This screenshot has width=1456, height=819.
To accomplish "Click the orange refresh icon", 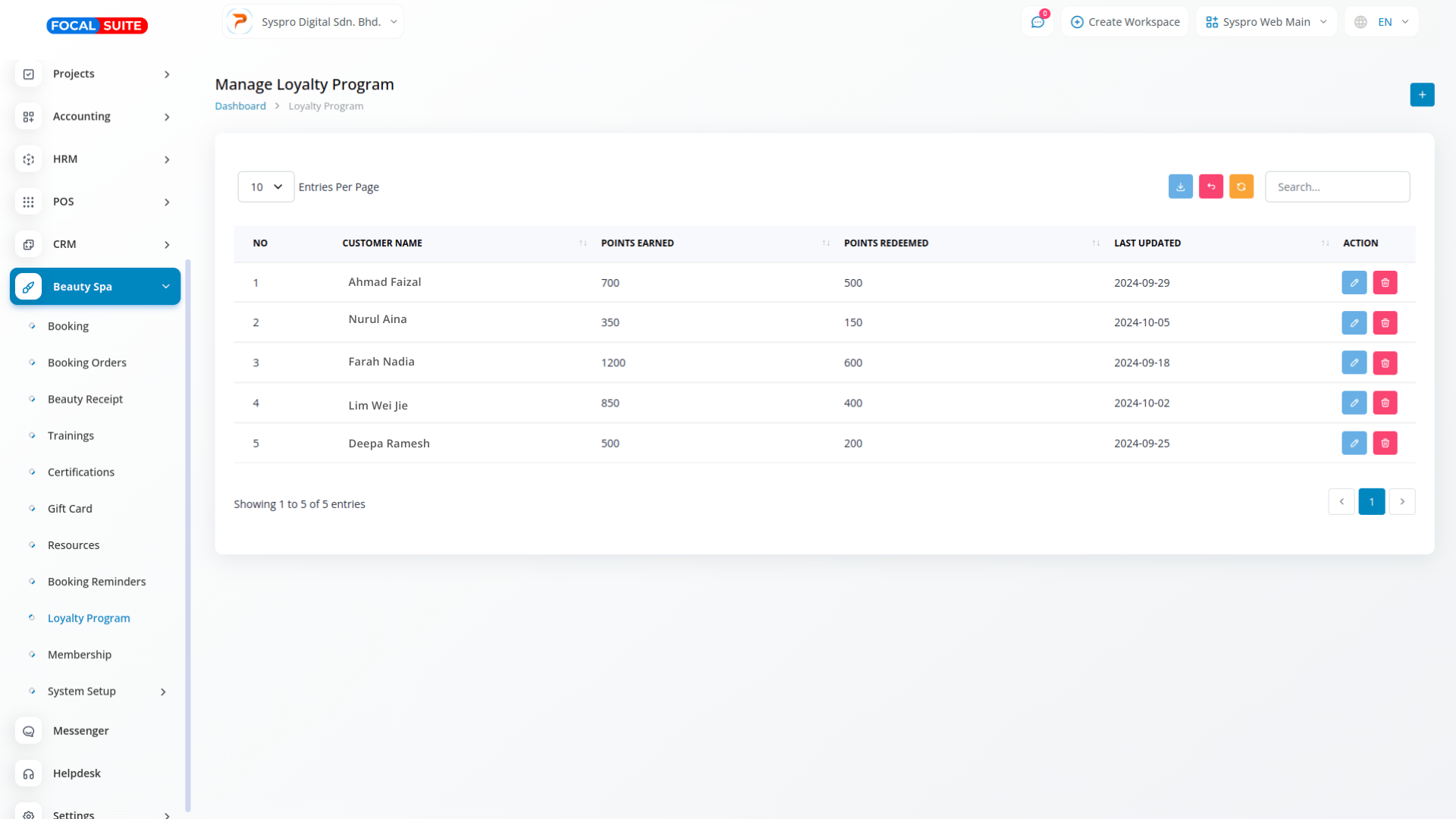I will tap(1241, 187).
